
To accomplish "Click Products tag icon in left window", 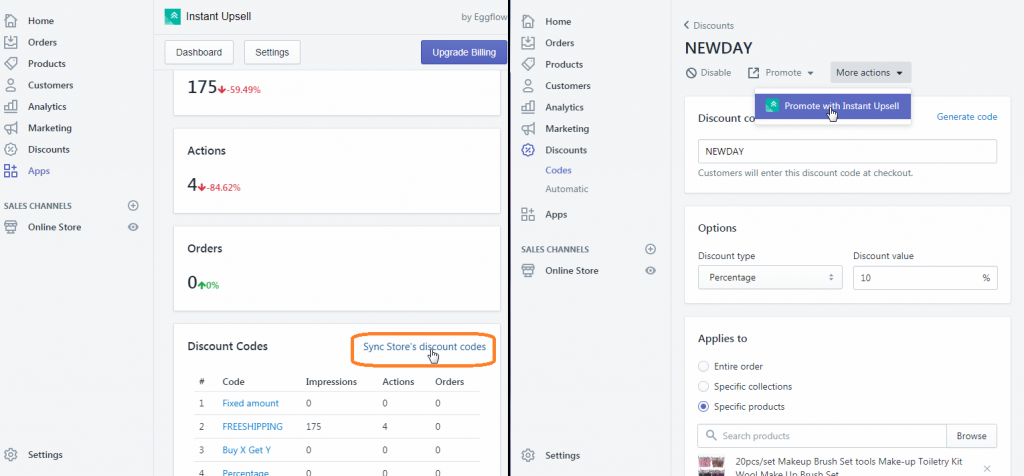I will tap(10, 64).
